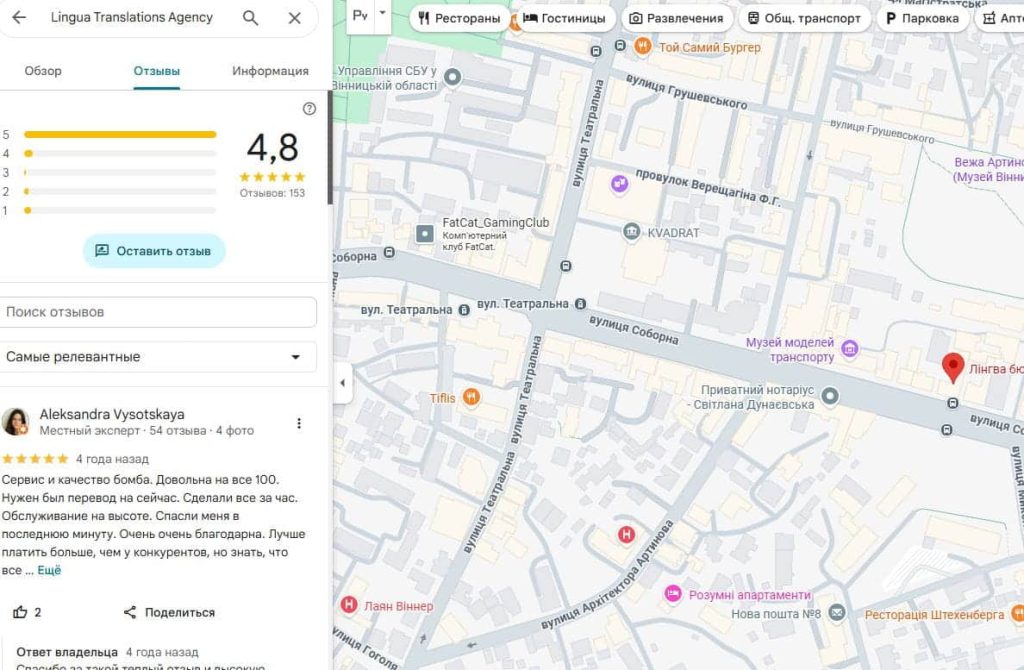
Task: Click the Музей моделей транспорту marker
Action: 850,349
